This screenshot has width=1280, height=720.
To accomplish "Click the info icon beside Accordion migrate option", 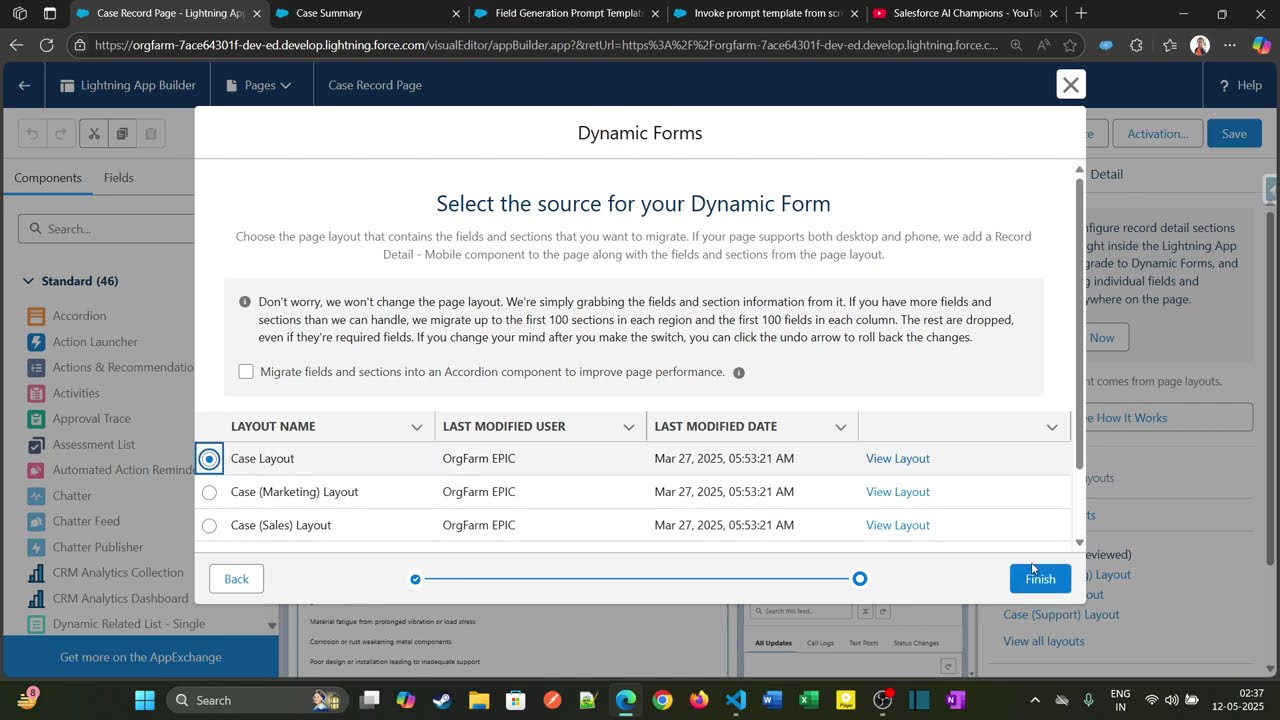I will tap(739, 373).
